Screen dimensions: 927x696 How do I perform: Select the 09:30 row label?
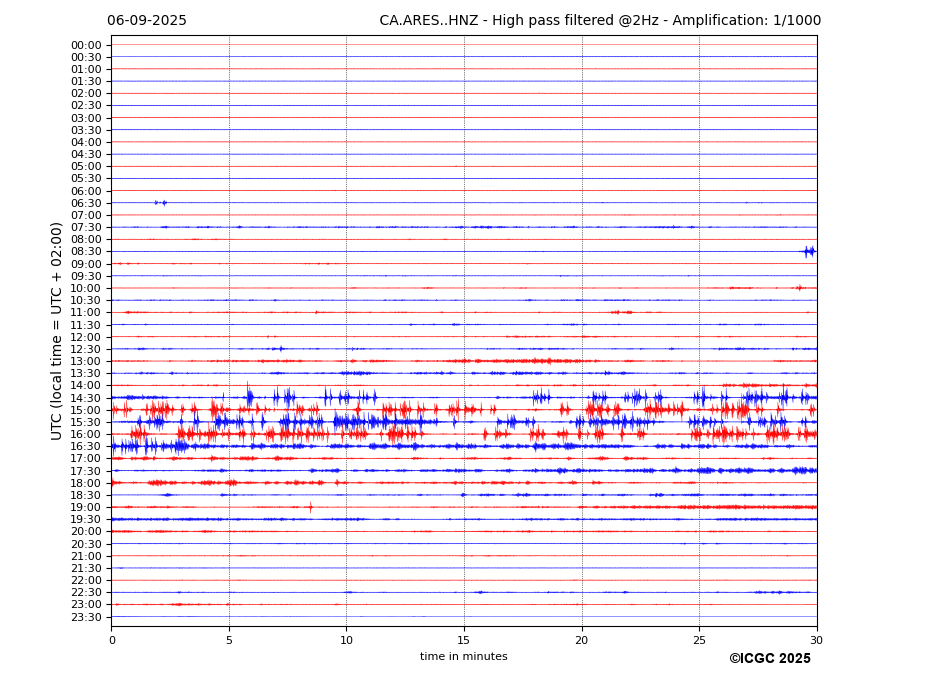86,276
